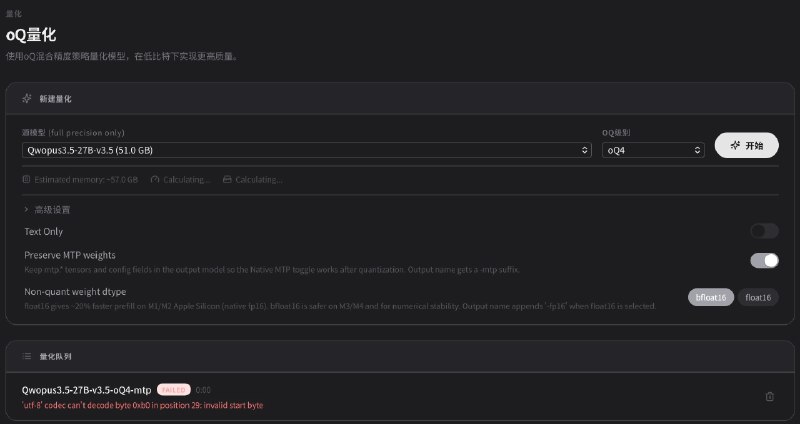Click the Non-quant weight dtype label
The image size is (800, 424).
[75, 292]
